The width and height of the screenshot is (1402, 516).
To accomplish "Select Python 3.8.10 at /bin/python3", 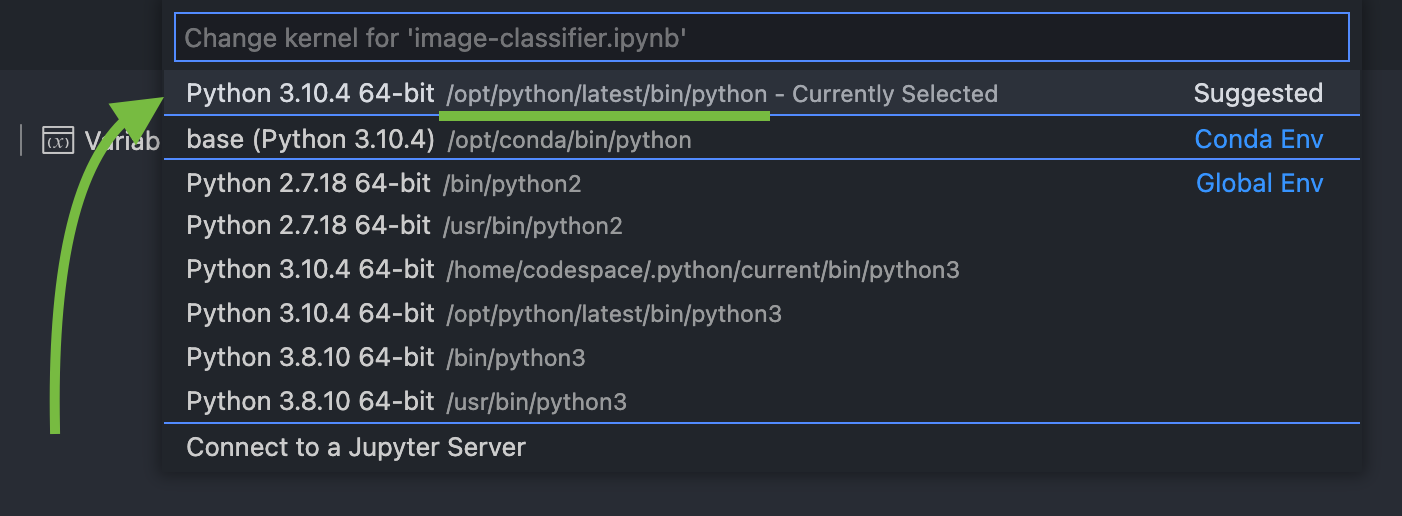I will (308, 358).
